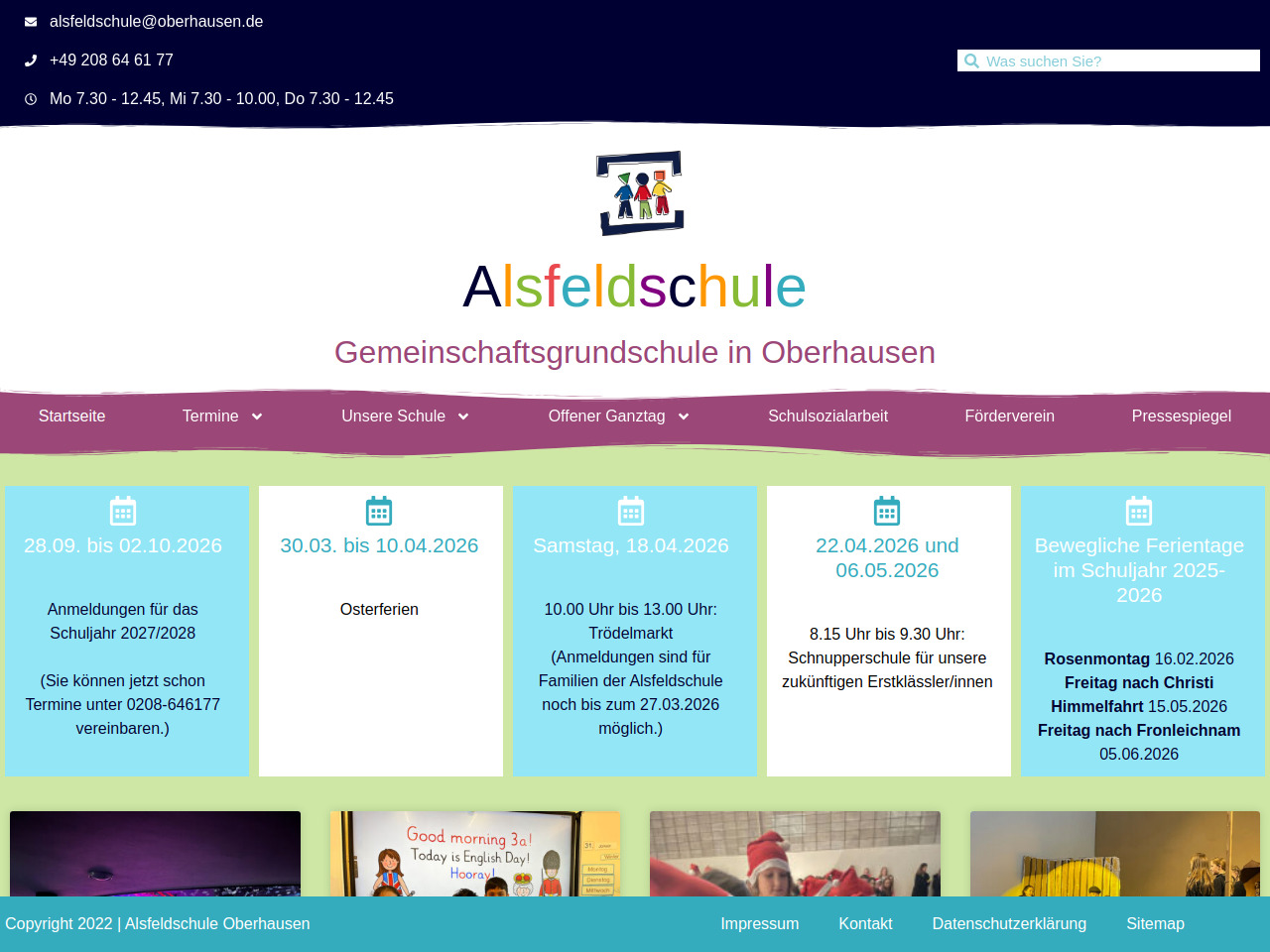Click calendar icon above 22.04.2026 und 06.05.2026
1270x952 pixels.
pyautogui.click(x=887, y=511)
